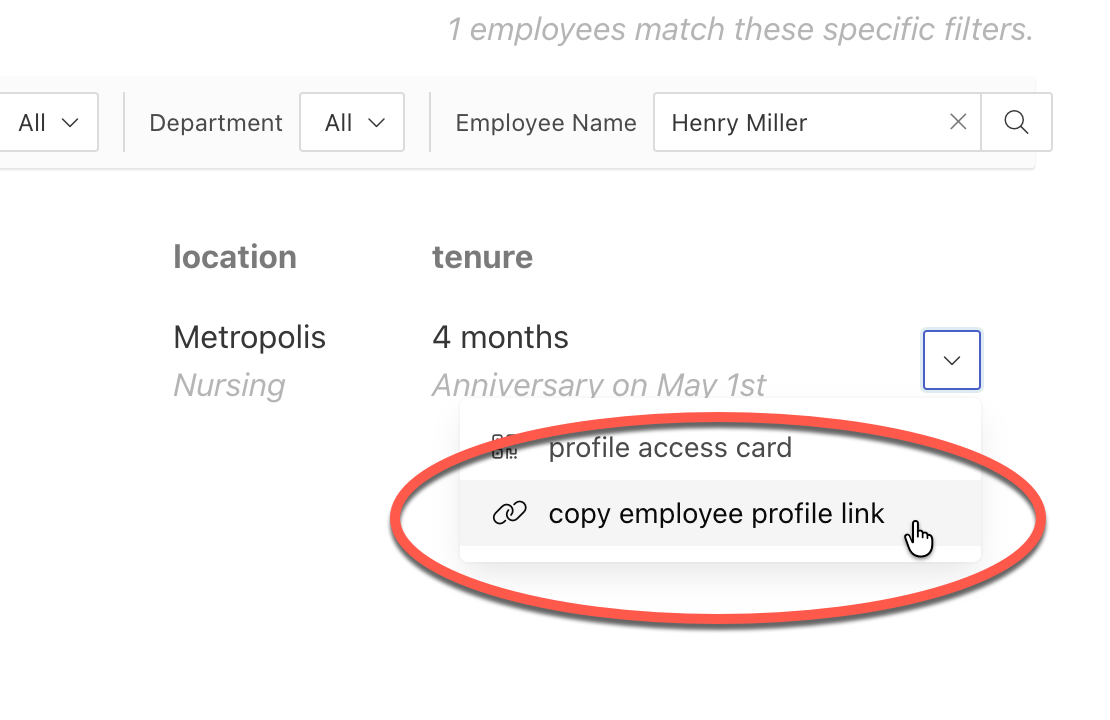Click the magnifying glass search button
The width and height of the screenshot is (1110, 720).
1017,122
